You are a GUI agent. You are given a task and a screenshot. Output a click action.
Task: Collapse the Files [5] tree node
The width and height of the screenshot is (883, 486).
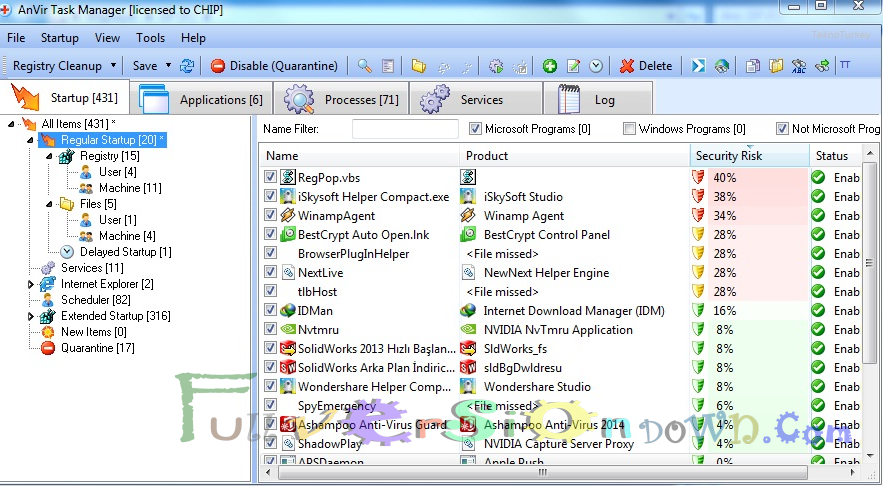click(49, 204)
